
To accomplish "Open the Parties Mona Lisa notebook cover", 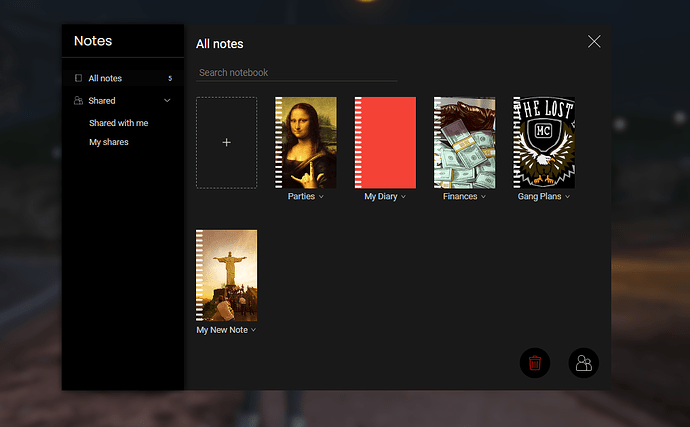I will click(306, 143).
